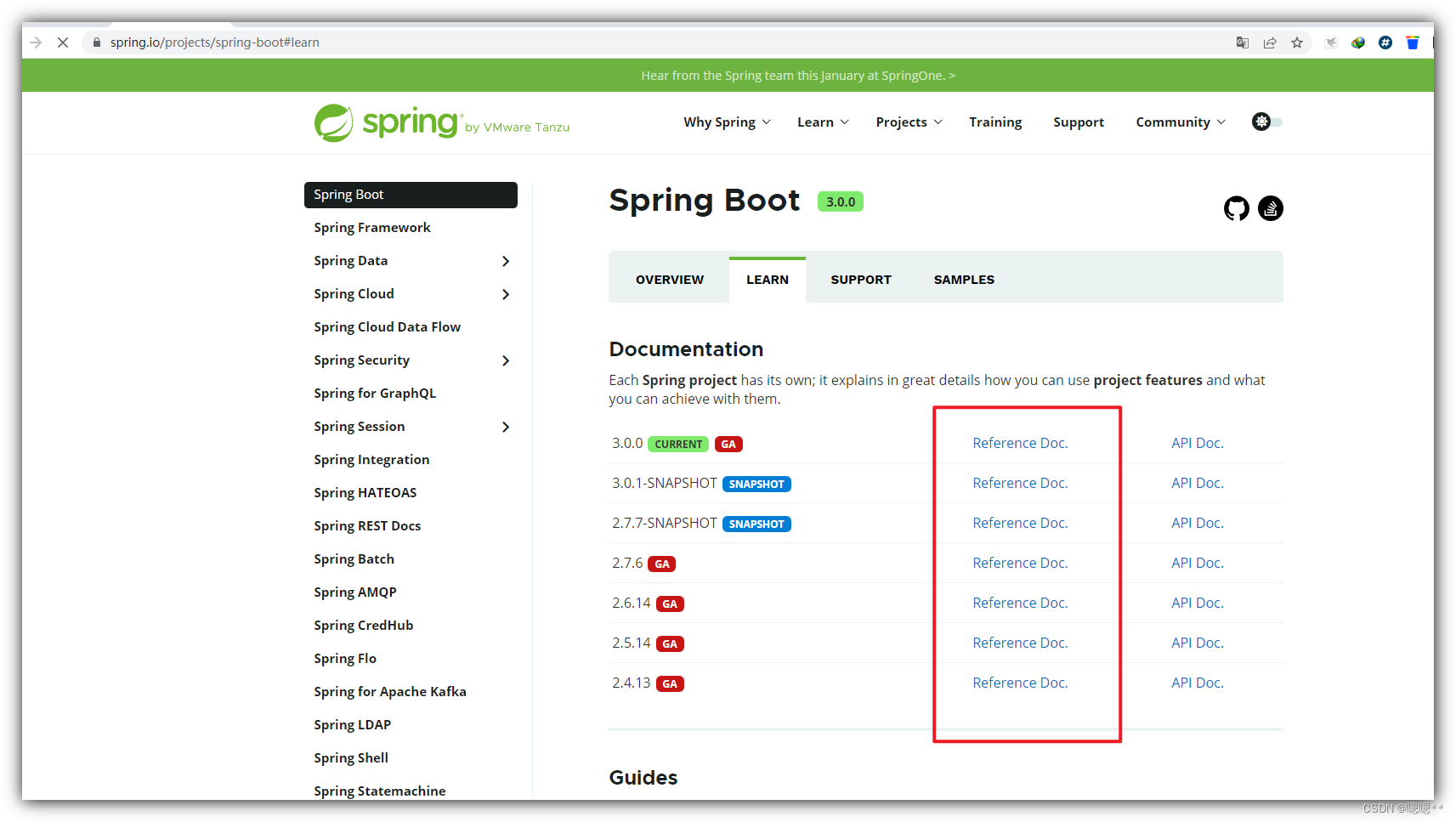Expand the Spring Cloud submenu chevron
The image size is (1456, 822).
pos(506,294)
